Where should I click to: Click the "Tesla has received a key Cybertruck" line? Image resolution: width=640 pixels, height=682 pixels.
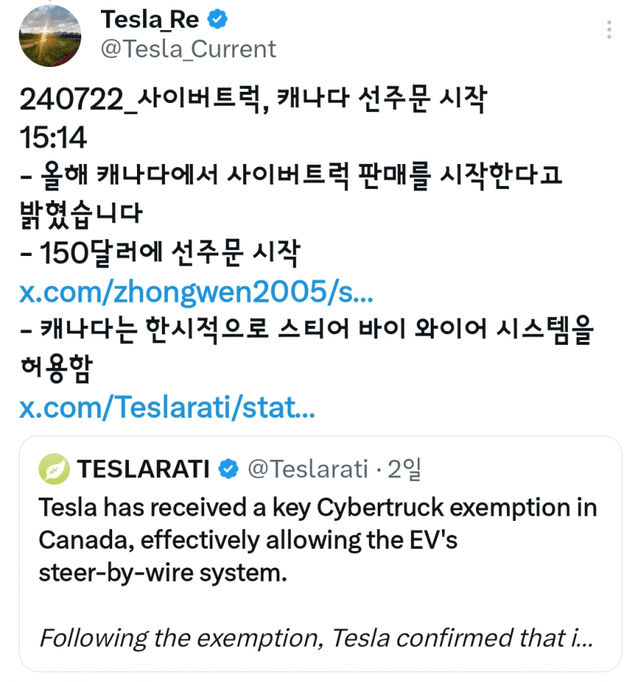click(318, 507)
